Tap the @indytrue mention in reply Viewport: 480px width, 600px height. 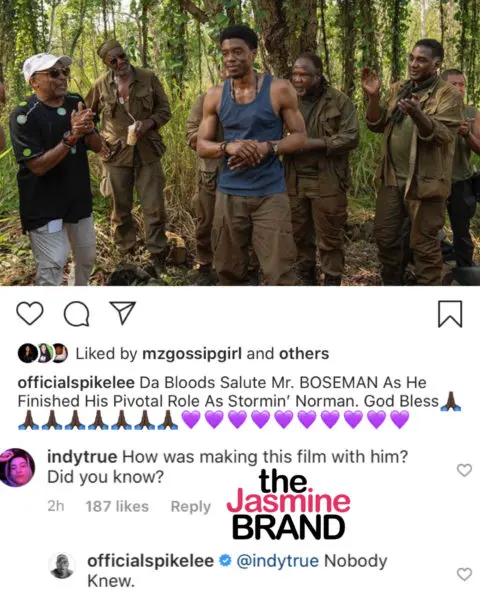[x=278, y=561]
